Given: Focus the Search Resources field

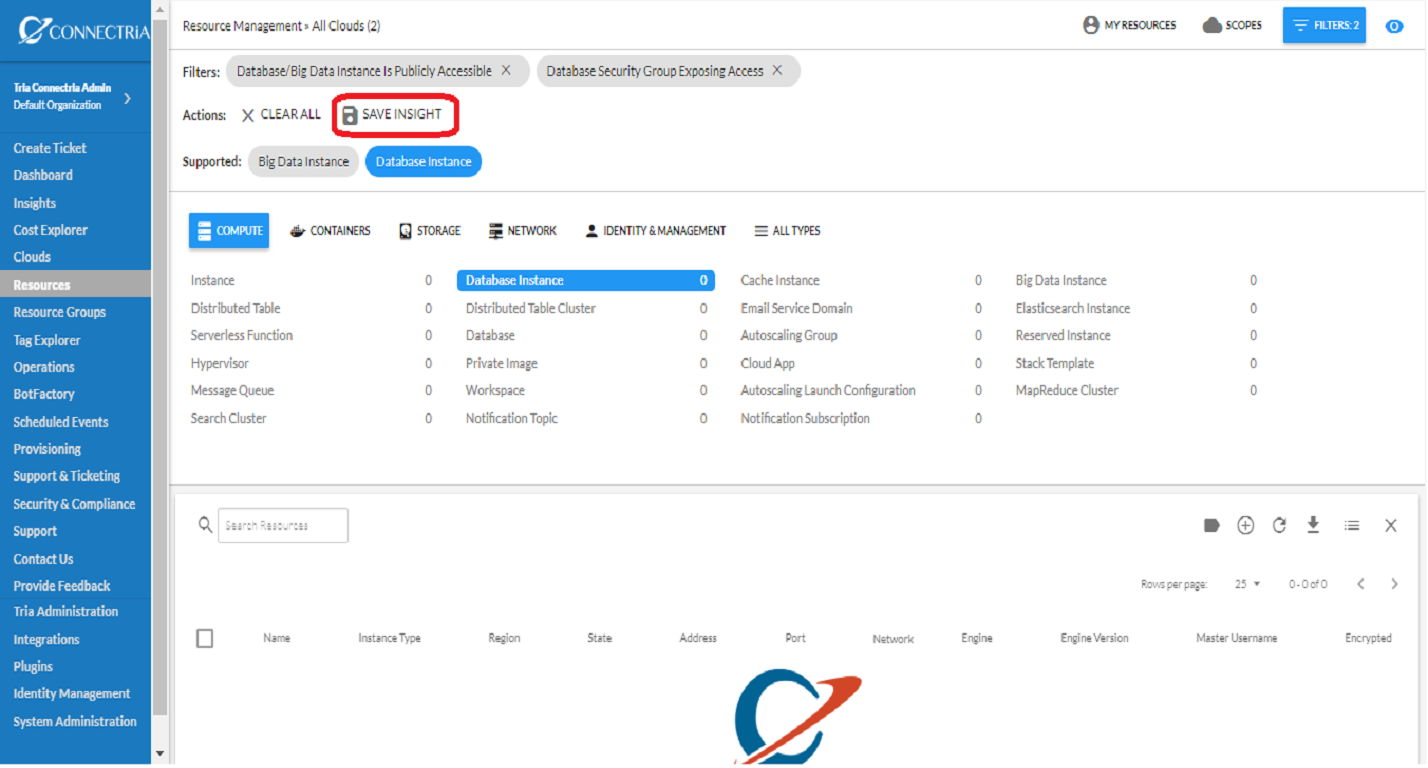Looking at the screenshot, I should click(283, 525).
